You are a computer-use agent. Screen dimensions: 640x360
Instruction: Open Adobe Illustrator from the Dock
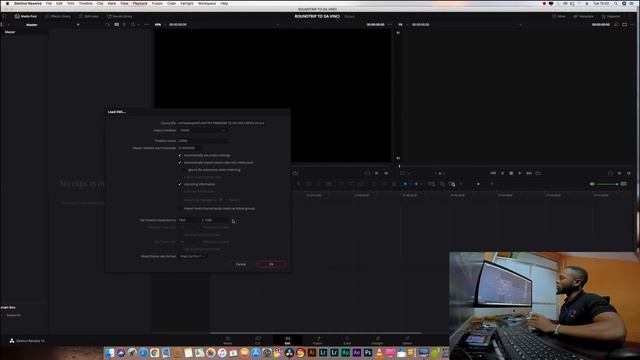(312, 352)
